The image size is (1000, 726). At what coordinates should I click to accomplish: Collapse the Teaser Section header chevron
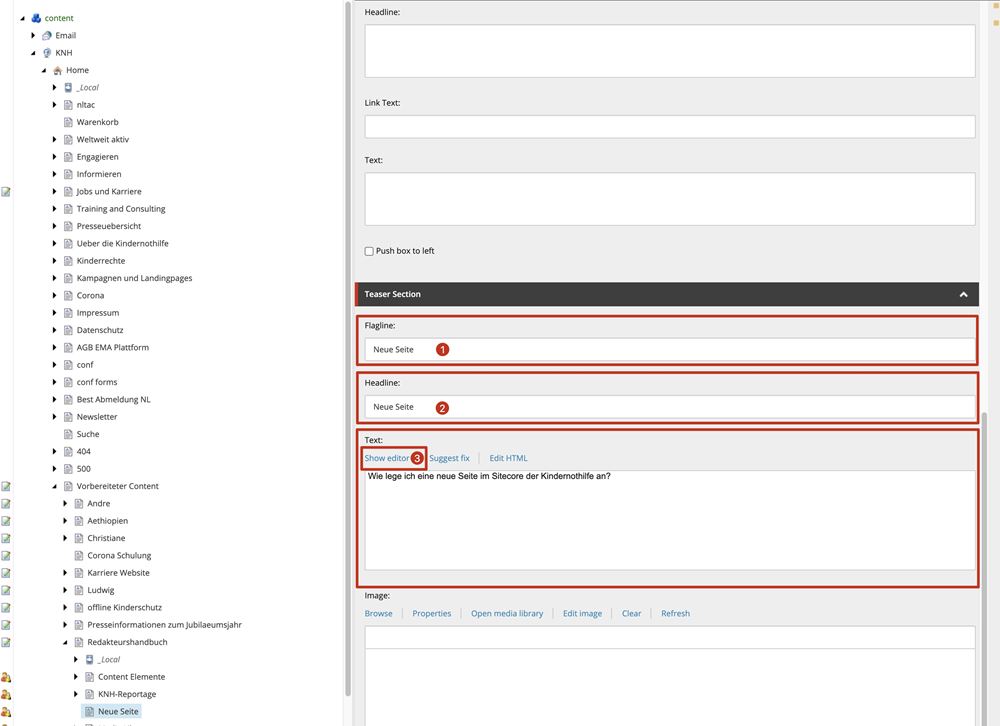963,295
